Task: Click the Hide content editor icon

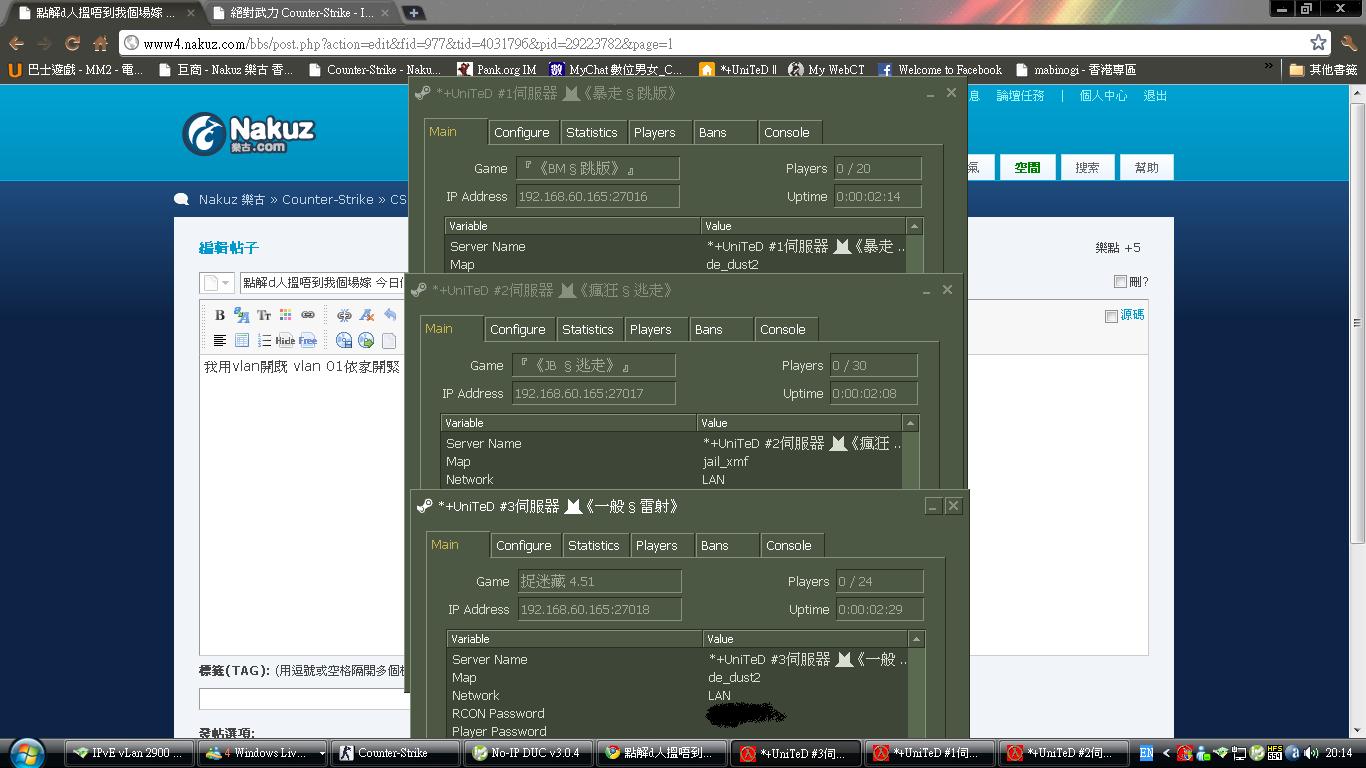Action: click(285, 340)
